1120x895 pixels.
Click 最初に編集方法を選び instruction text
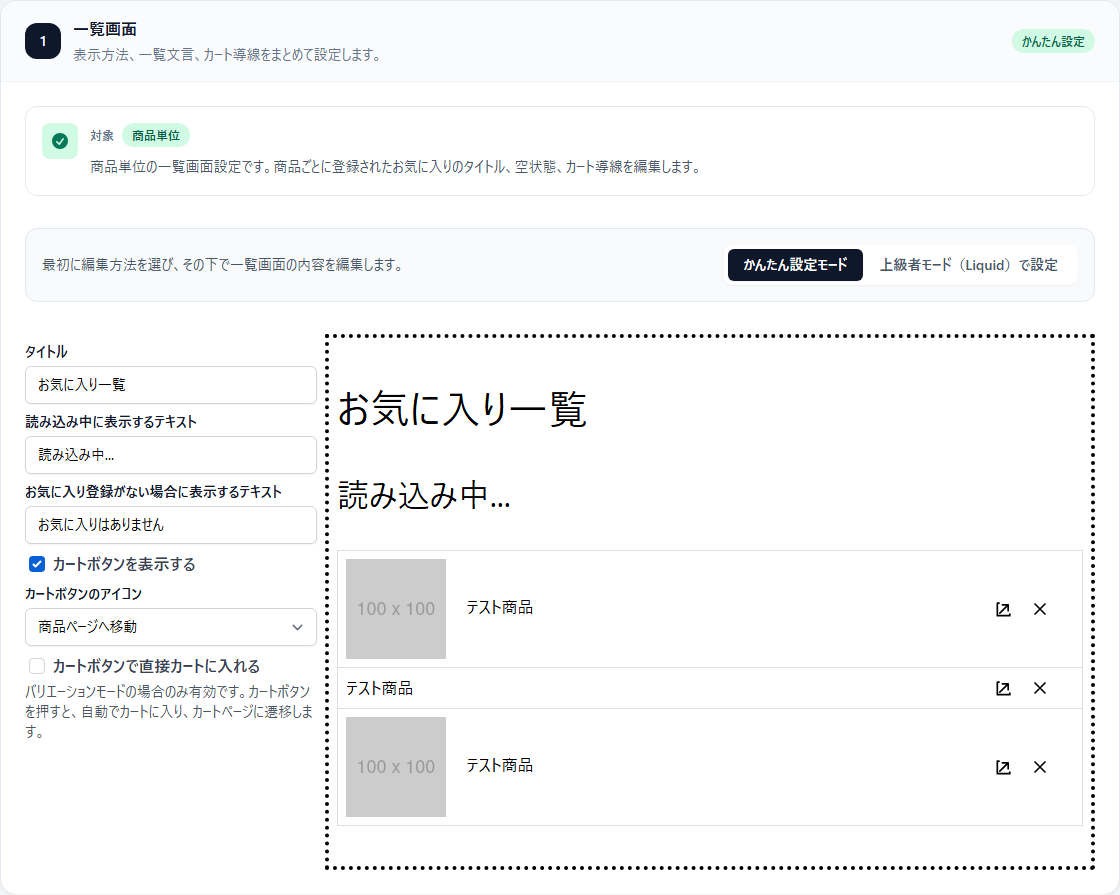[x=222, y=265]
